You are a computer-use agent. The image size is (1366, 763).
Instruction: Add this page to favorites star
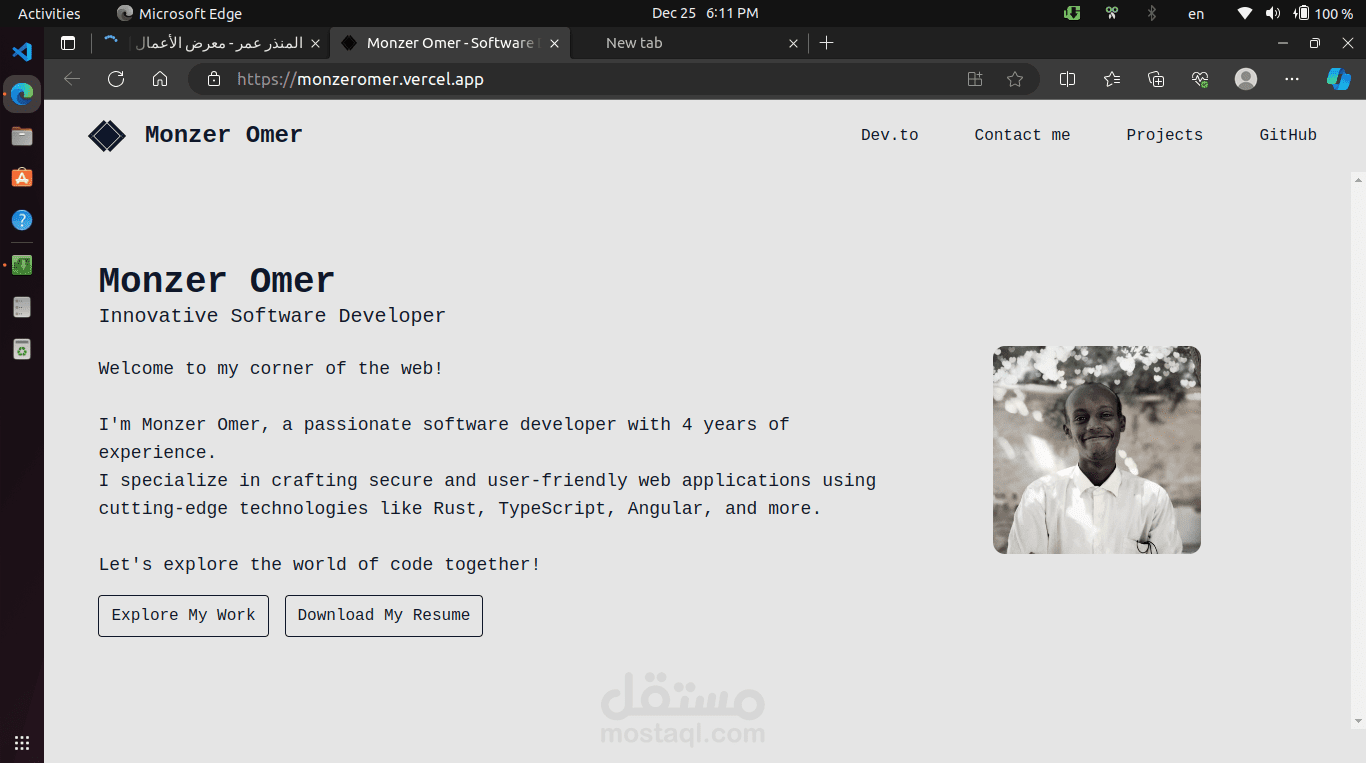click(1015, 79)
